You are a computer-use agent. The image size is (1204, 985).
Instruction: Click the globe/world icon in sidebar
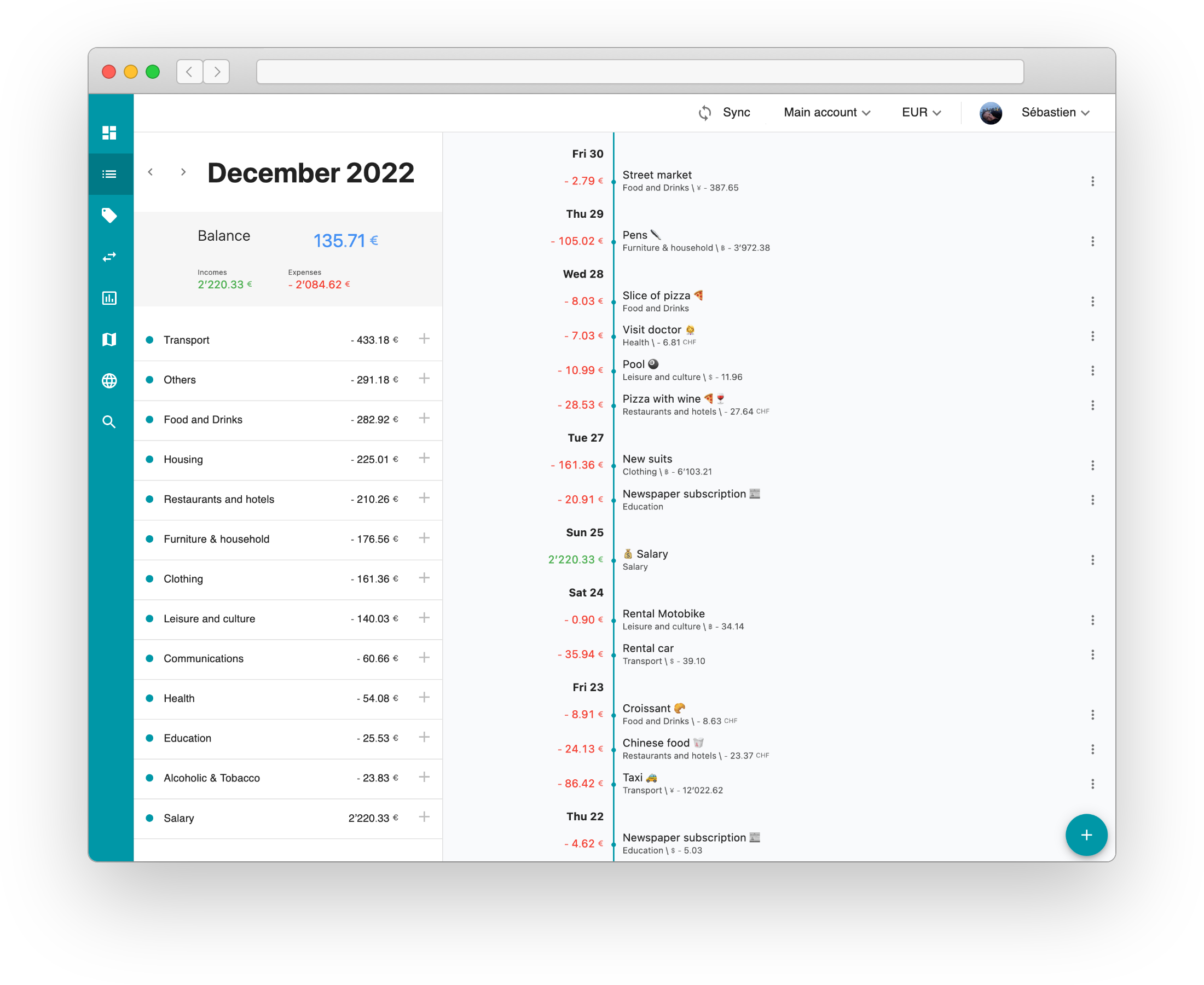110,380
